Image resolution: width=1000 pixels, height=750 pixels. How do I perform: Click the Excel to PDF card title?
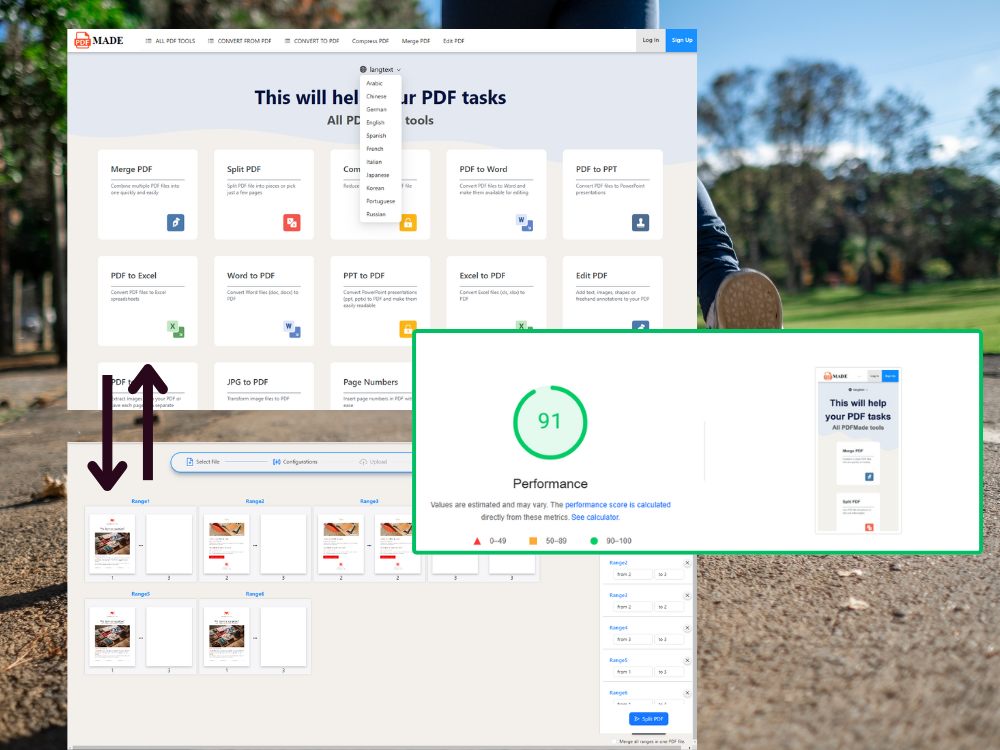click(482, 276)
